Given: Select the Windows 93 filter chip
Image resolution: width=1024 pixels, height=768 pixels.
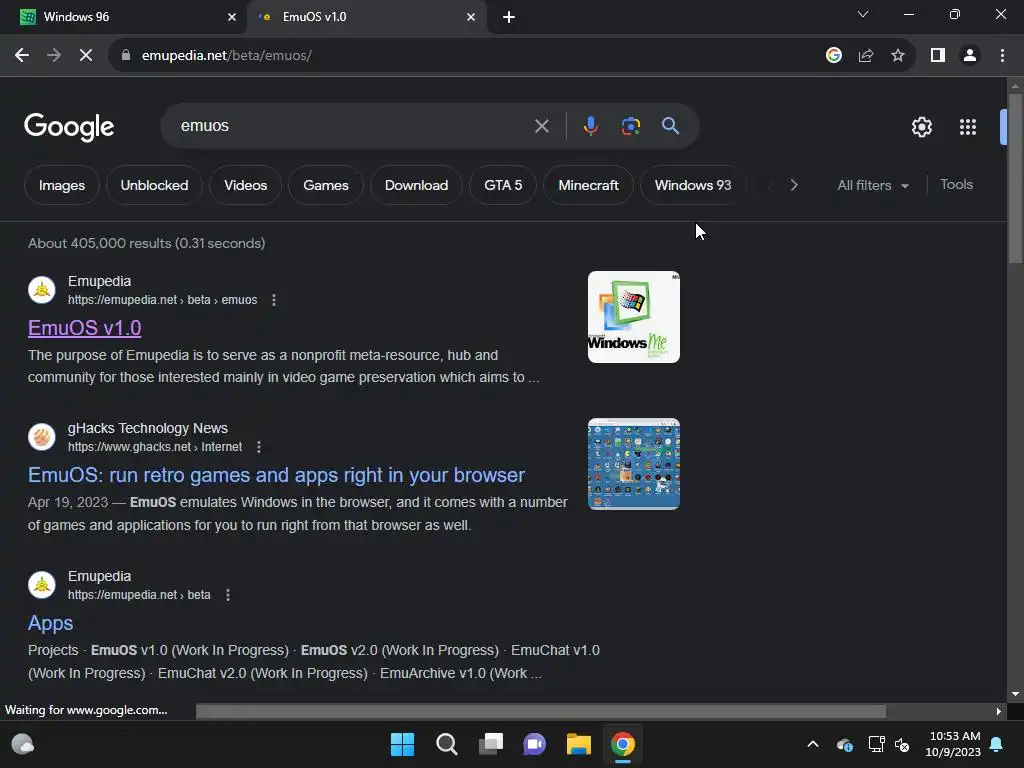Looking at the screenshot, I should 693,185.
